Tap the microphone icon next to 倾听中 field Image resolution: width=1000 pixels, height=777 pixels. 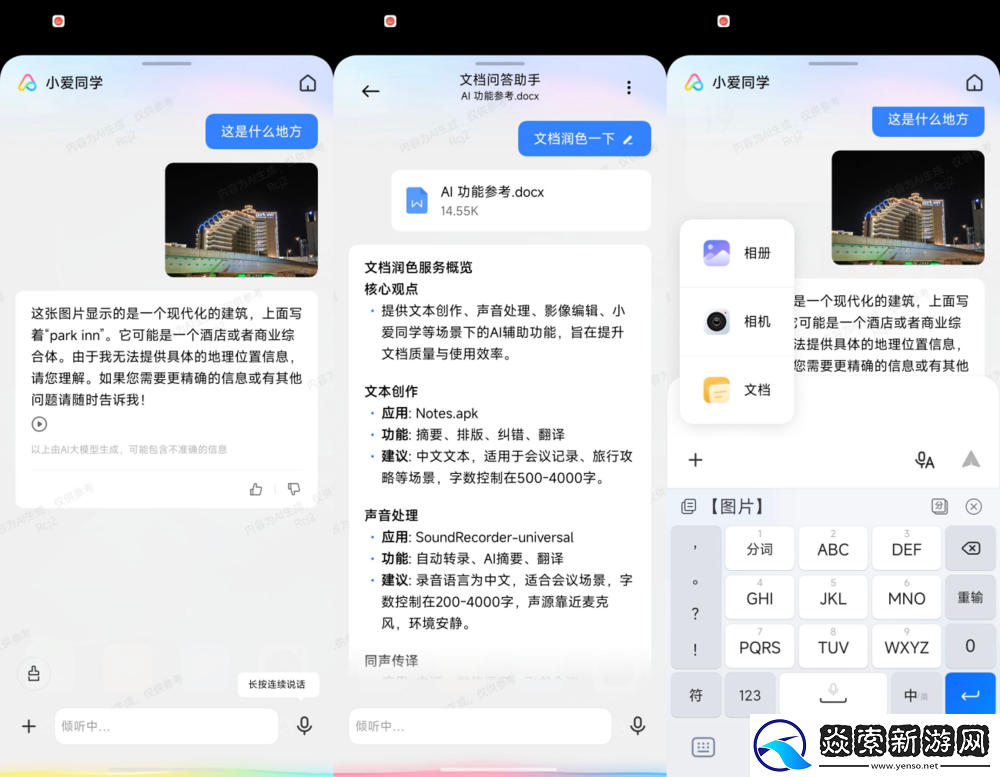305,726
